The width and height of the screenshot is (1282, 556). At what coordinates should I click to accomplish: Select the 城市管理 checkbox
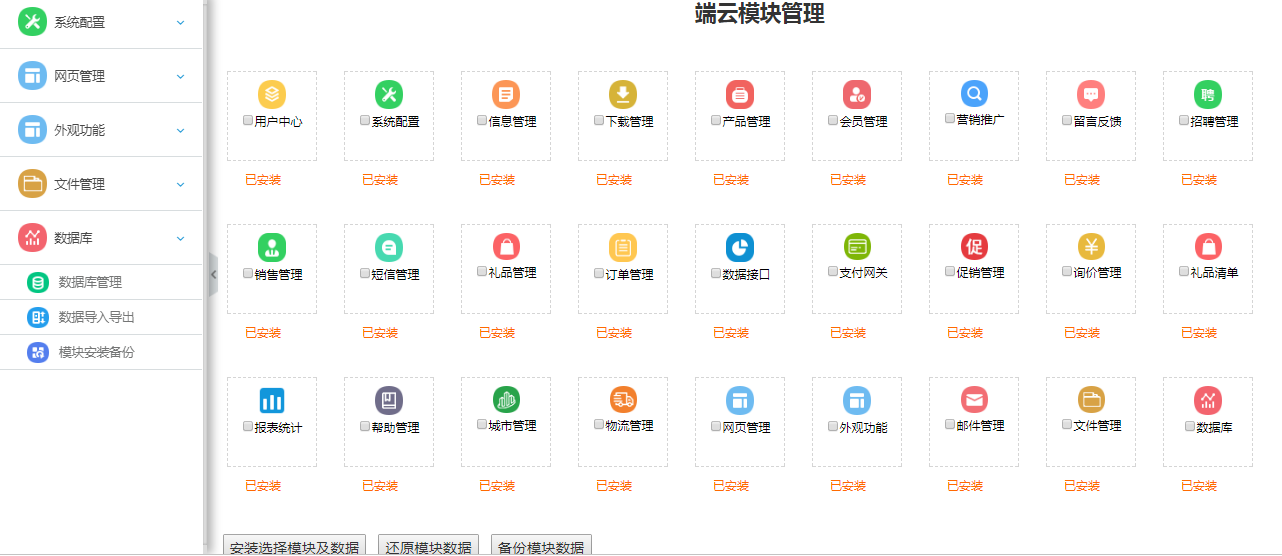tap(482, 424)
